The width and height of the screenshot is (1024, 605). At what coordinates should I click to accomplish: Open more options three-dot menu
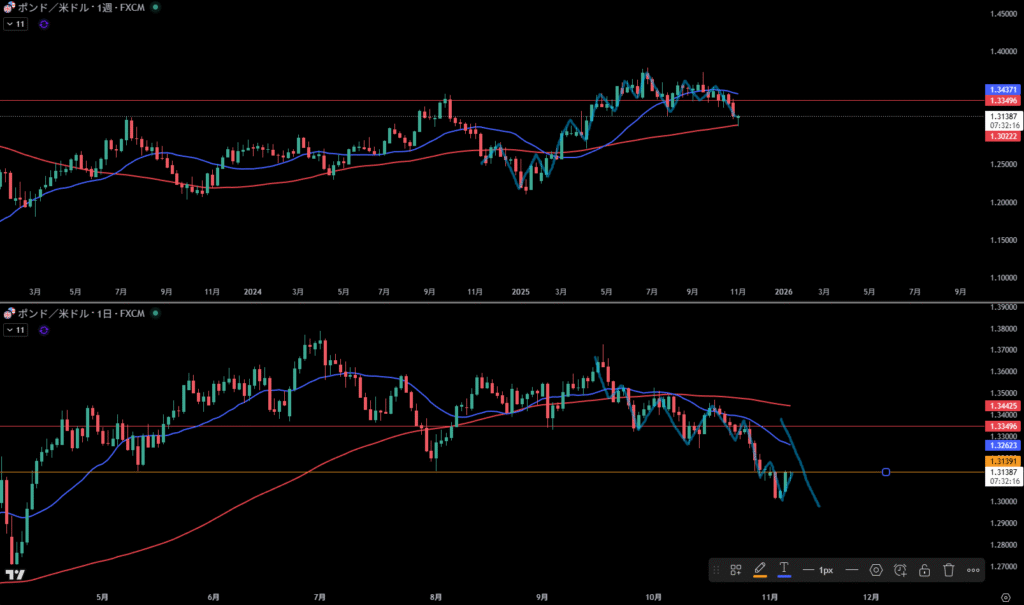click(x=973, y=570)
